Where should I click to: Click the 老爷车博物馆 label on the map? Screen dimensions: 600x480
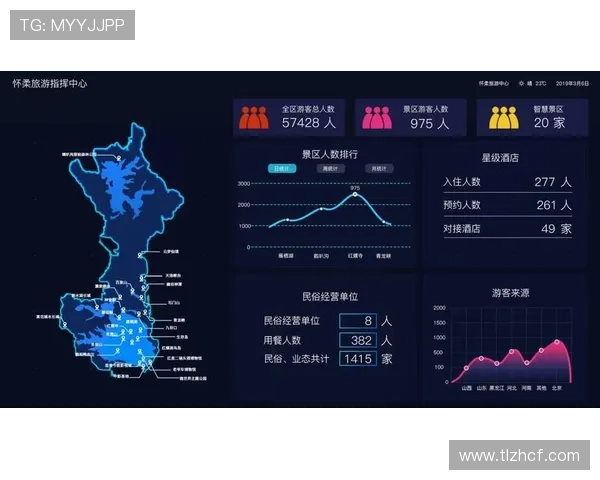pyautogui.click(x=184, y=369)
